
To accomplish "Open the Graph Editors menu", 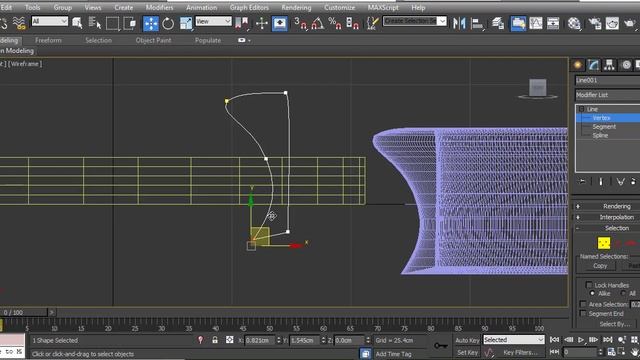I will [249, 7].
